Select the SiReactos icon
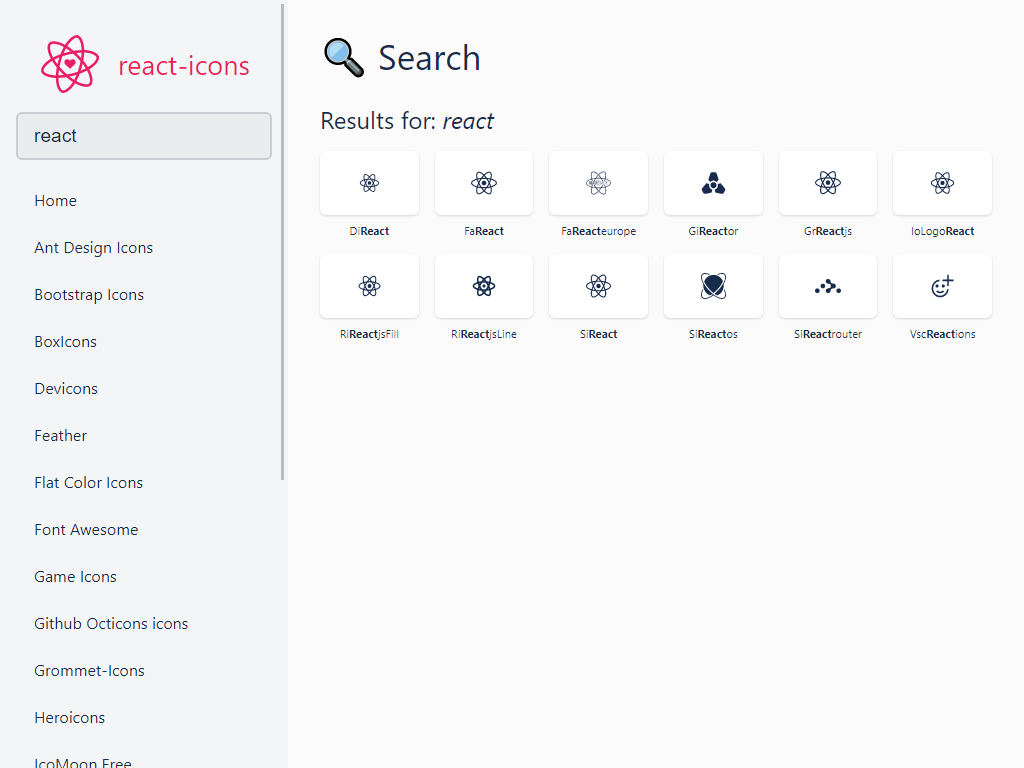 [x=713, y=286]
